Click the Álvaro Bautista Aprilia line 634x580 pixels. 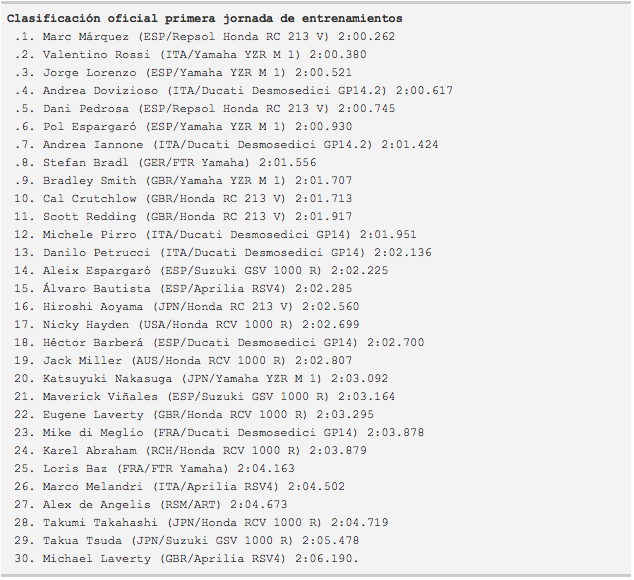click(x=183, y=288)
